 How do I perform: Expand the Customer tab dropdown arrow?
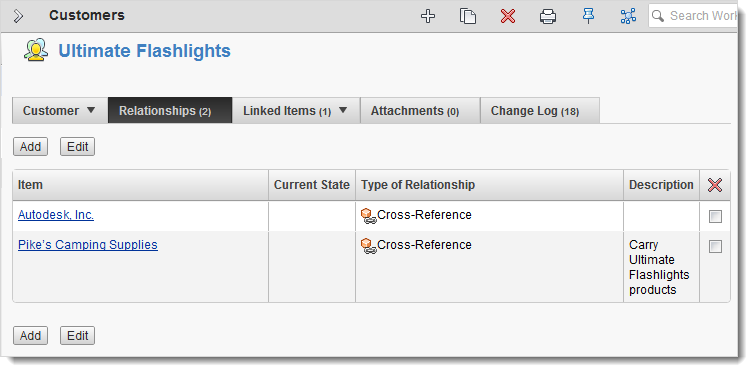(x=91, y=110)
